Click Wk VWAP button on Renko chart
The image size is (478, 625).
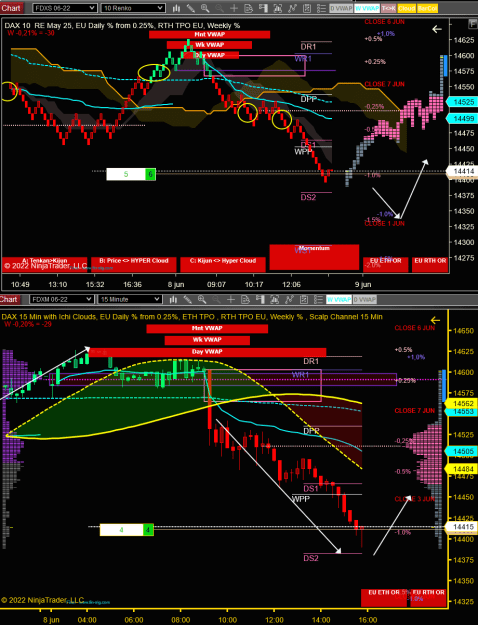(x=209, y=45)
